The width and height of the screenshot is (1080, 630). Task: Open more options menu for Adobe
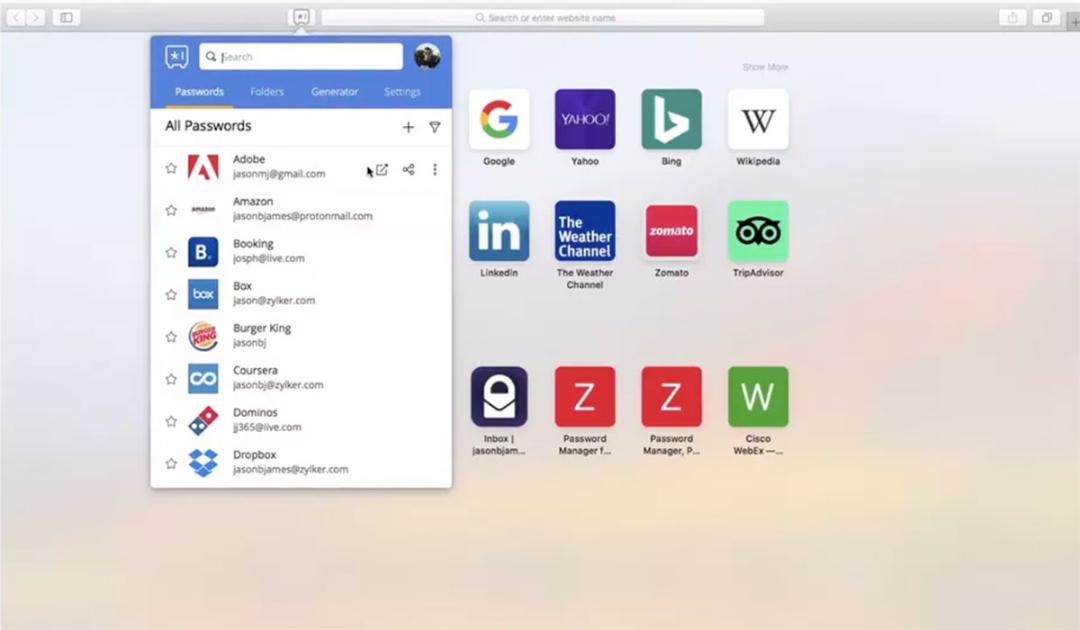(x=435, y=169)
